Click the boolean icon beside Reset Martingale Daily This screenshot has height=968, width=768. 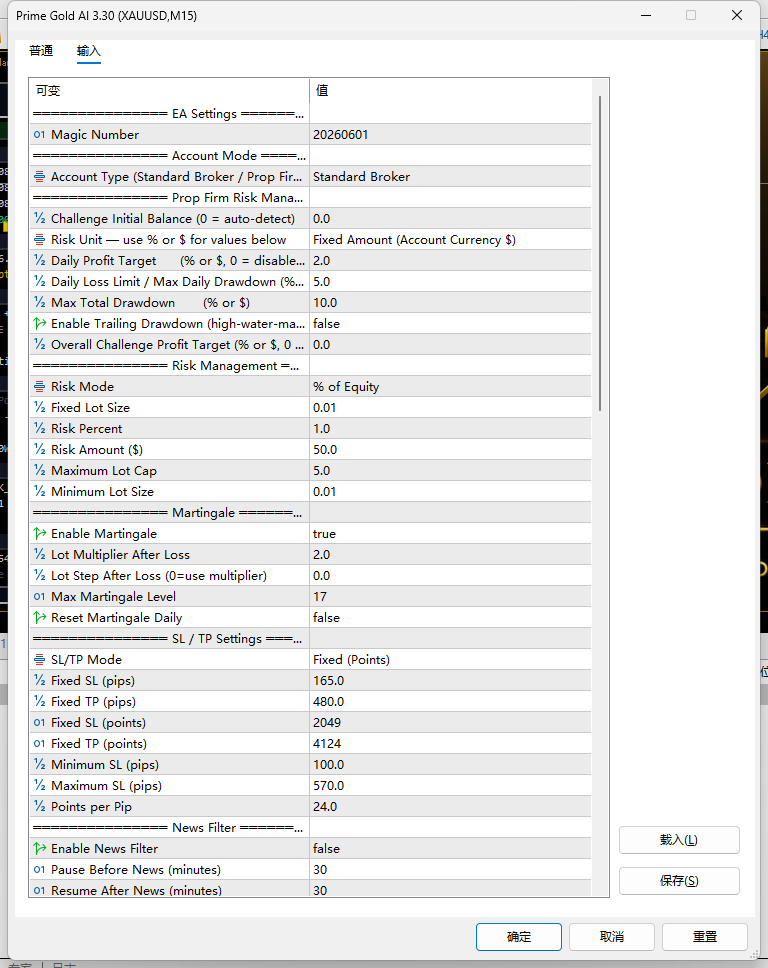click(x=40, y=617)
